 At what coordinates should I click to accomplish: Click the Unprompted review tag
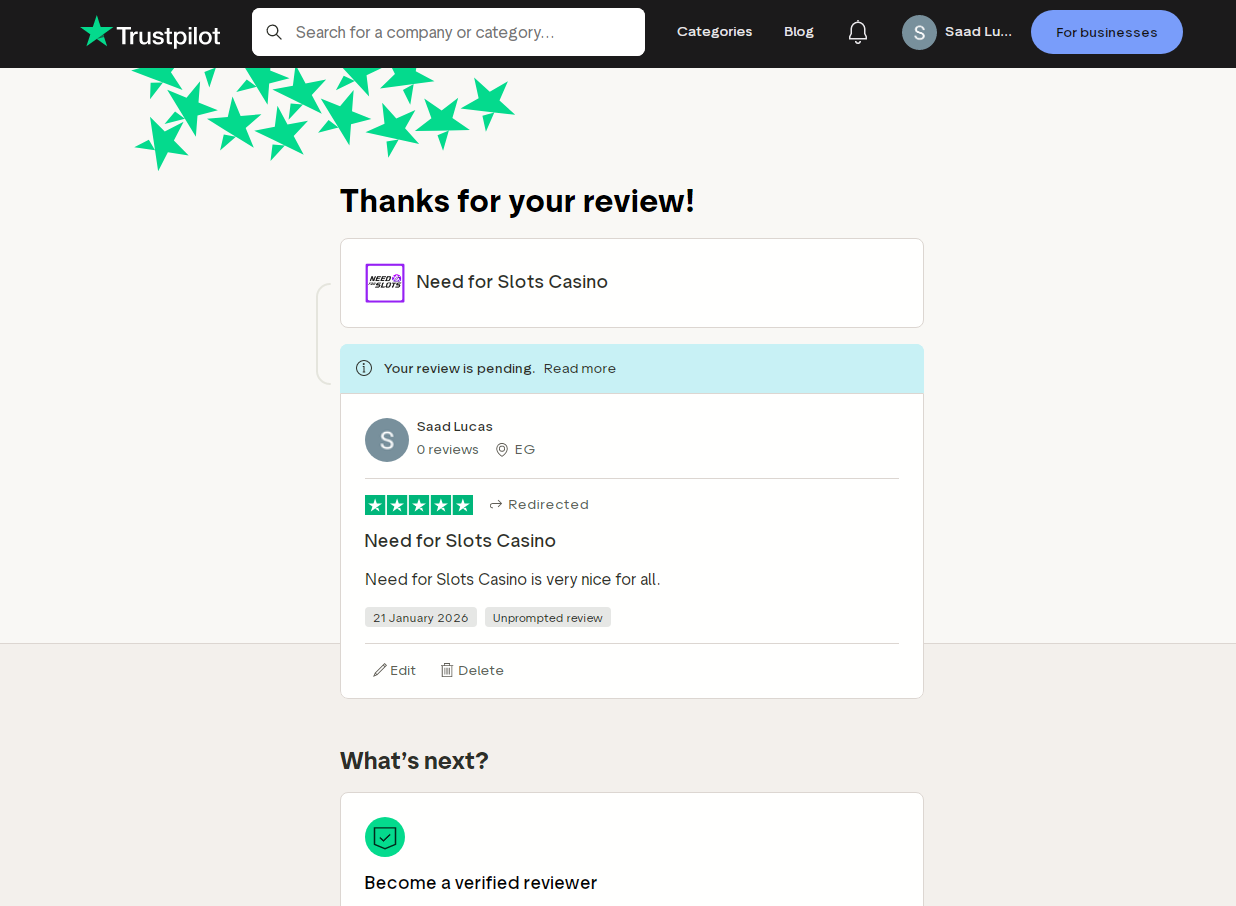pyautogui.click(x=548, y=617)
